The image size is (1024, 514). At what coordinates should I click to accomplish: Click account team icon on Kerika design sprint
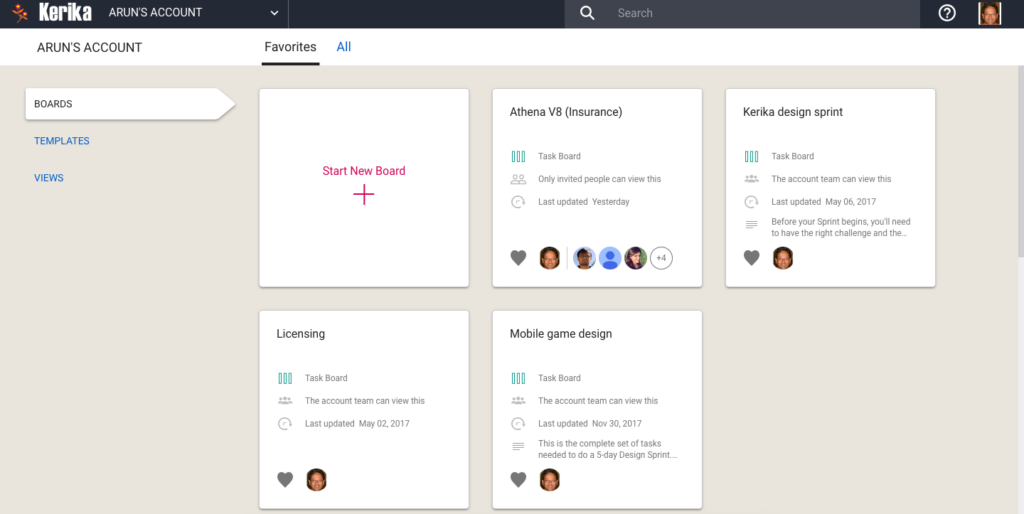[x=752, y=179]
